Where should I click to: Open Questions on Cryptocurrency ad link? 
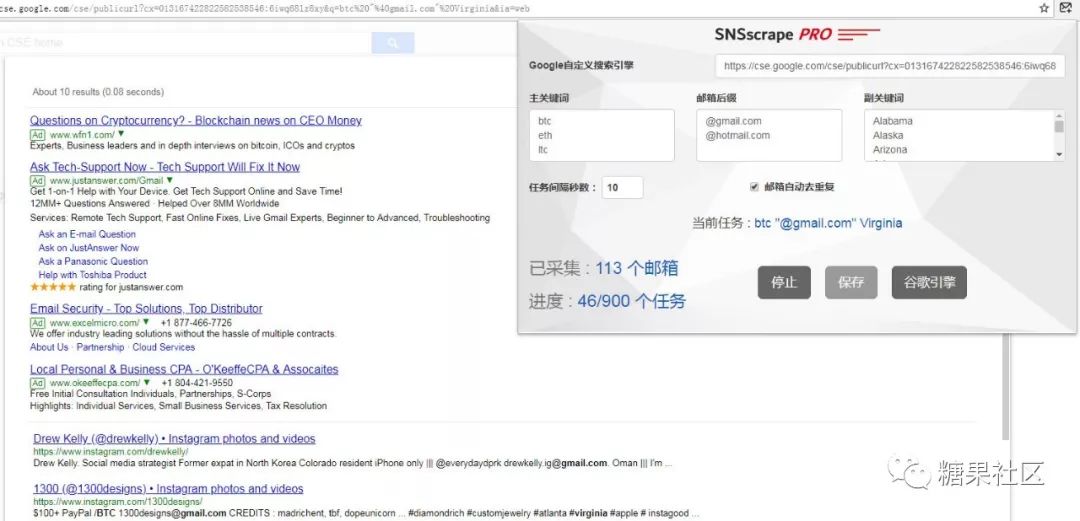(x=196, y=121)
